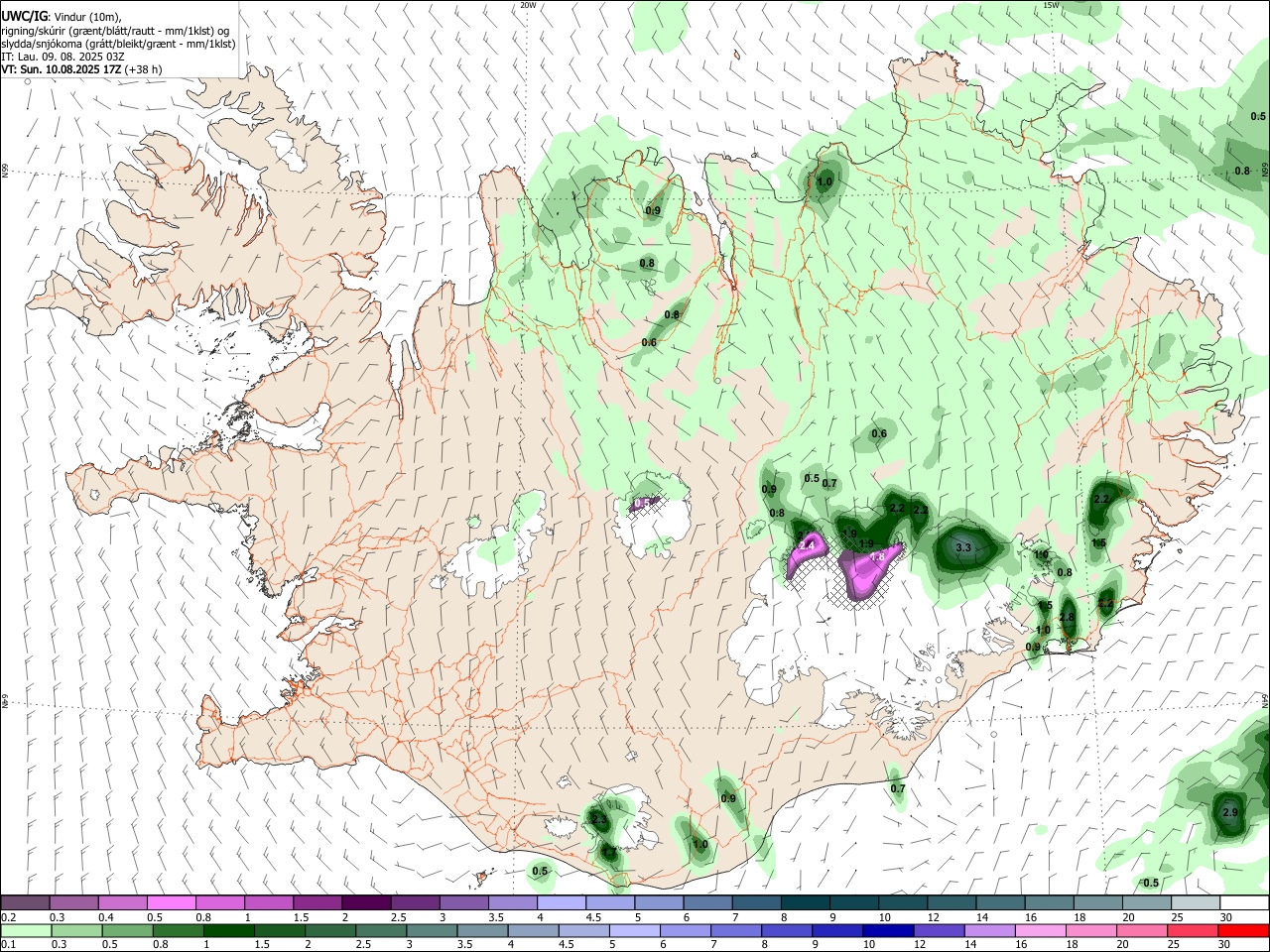The image size is (1270, 952).
Task: Pick the darkest green 1–1.5 rain swatch
Action: click(x=228, y=930)
